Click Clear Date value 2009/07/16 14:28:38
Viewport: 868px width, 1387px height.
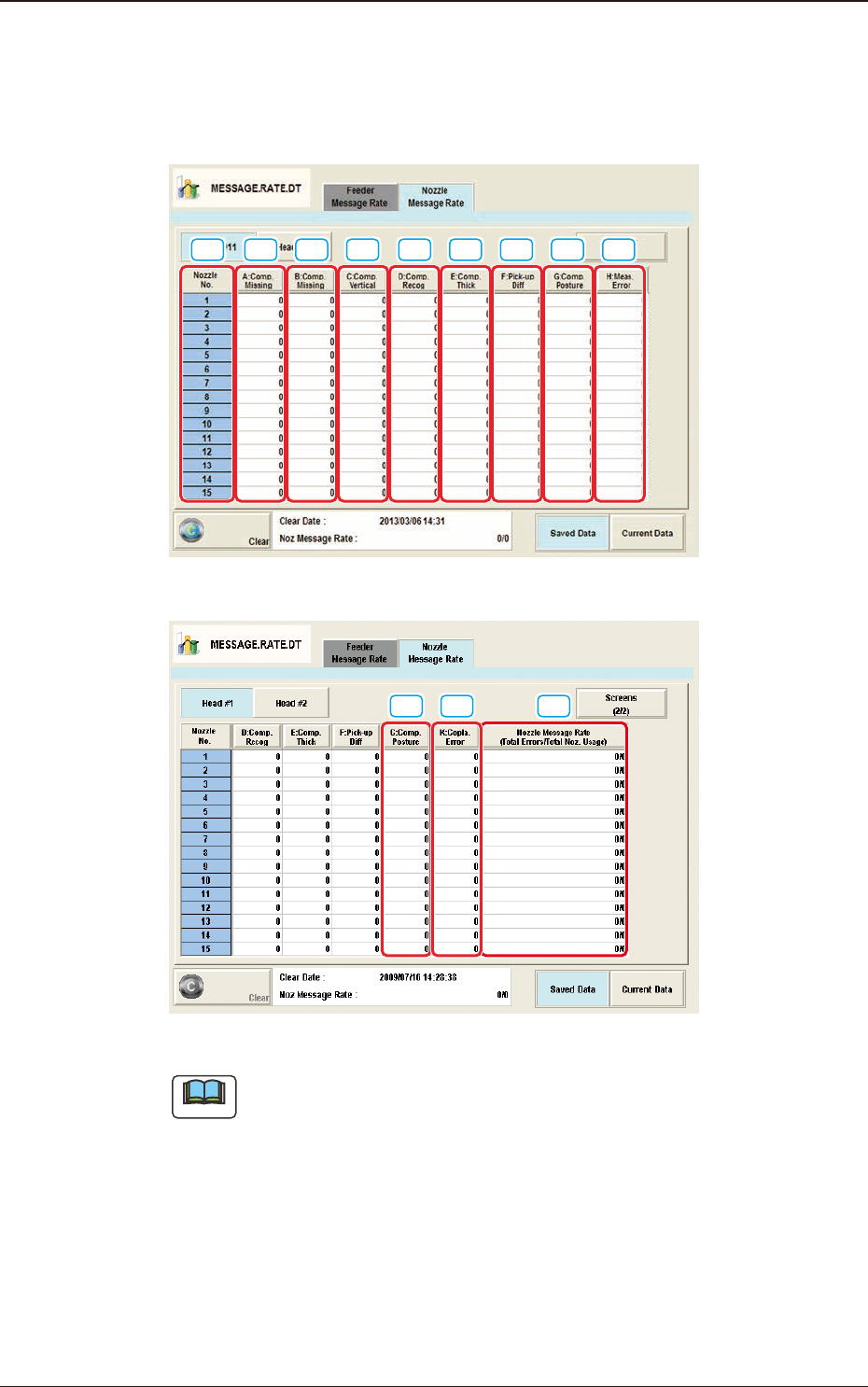(x=418, y=978)
